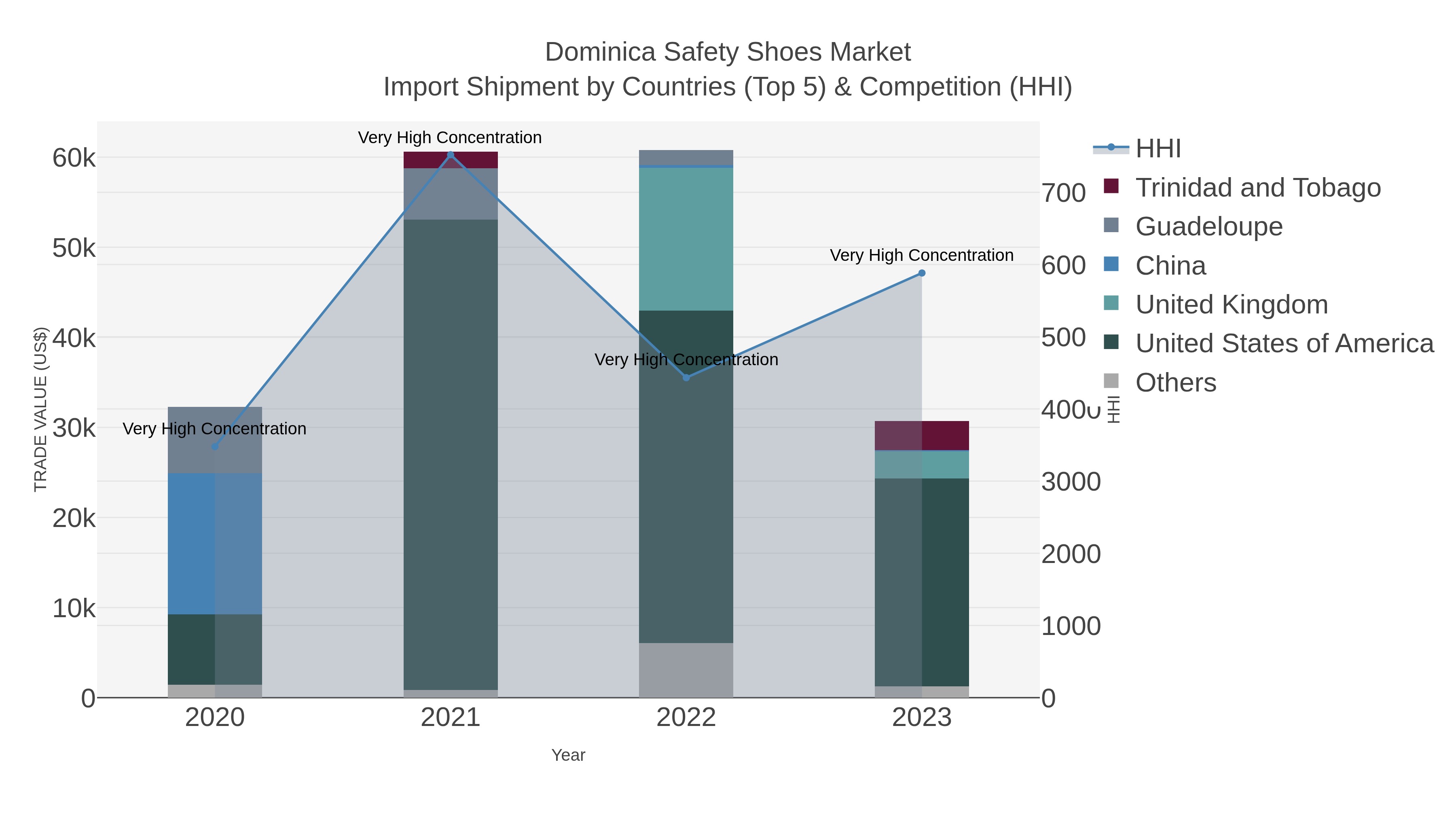Click the Import Shipment by Countries subtitle
Screen dimensions: 1456x819
[x=728, y=87]
